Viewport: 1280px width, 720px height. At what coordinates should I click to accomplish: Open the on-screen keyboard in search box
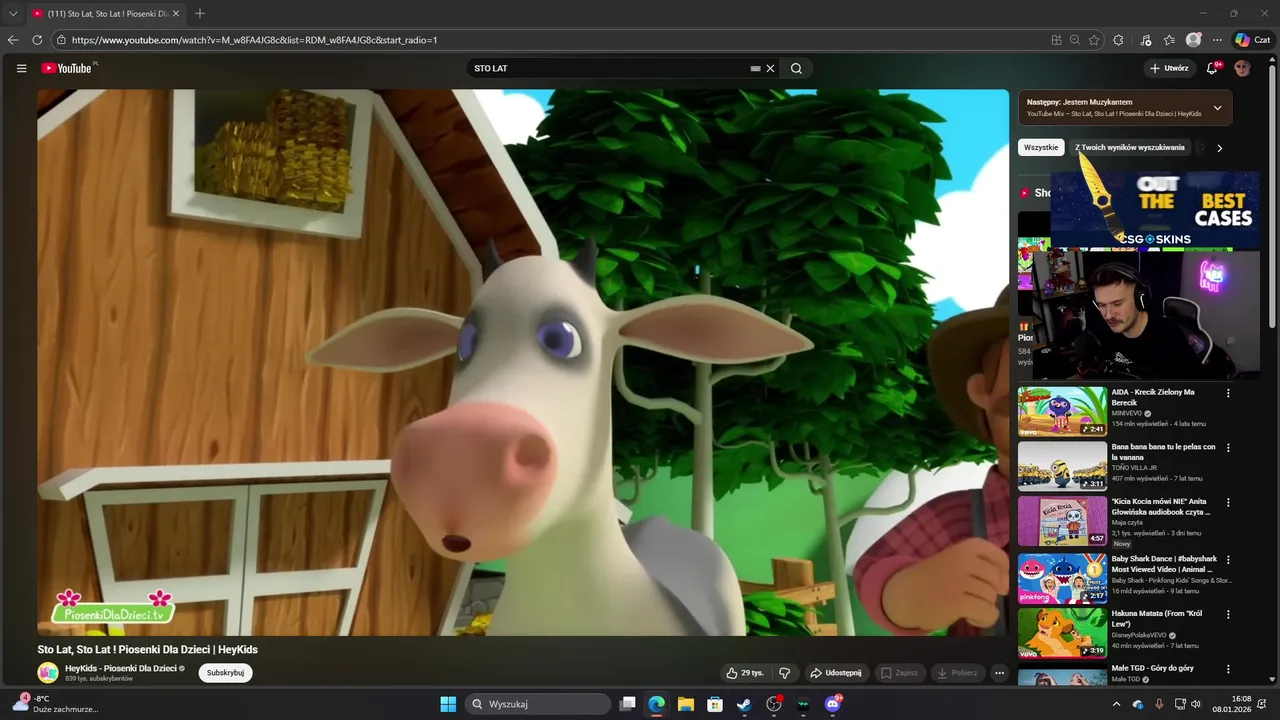click(755, 68)
